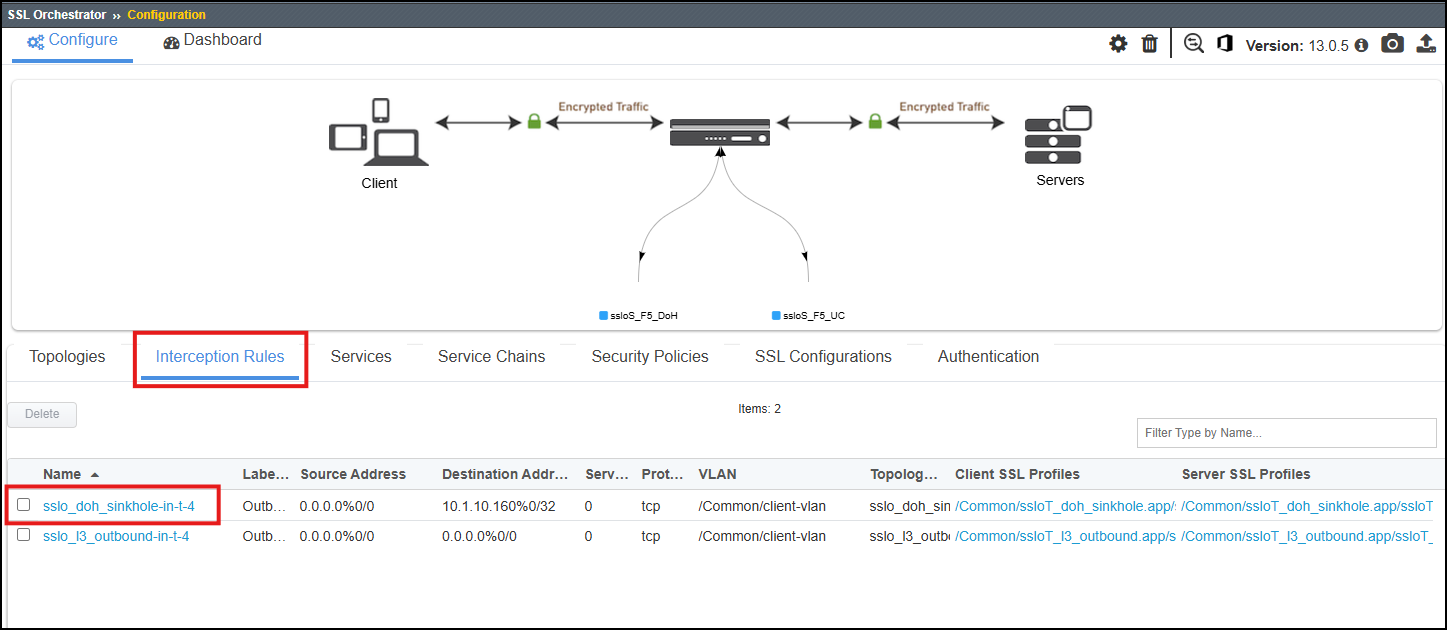Click the magnifier search-compare icon
Viewport: 1447px width, 630px height.
pos(1194,44)
